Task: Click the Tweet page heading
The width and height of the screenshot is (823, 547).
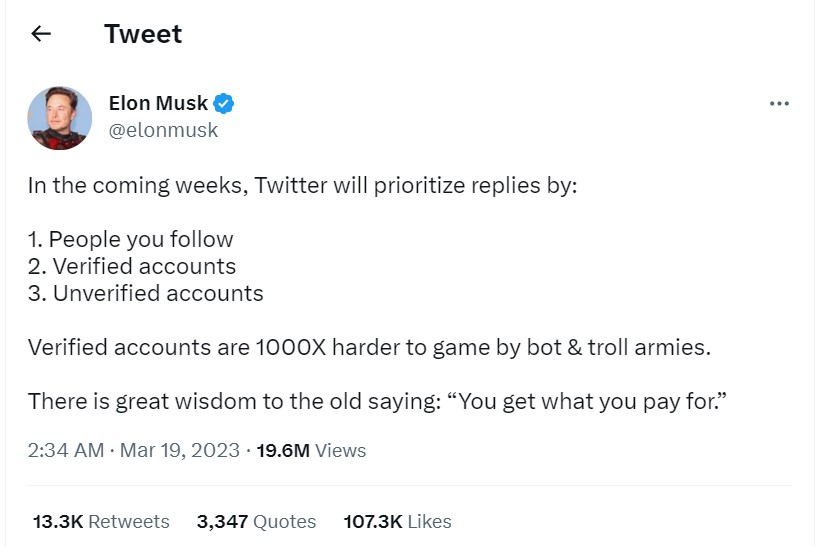Action: (x=143, y=34)
